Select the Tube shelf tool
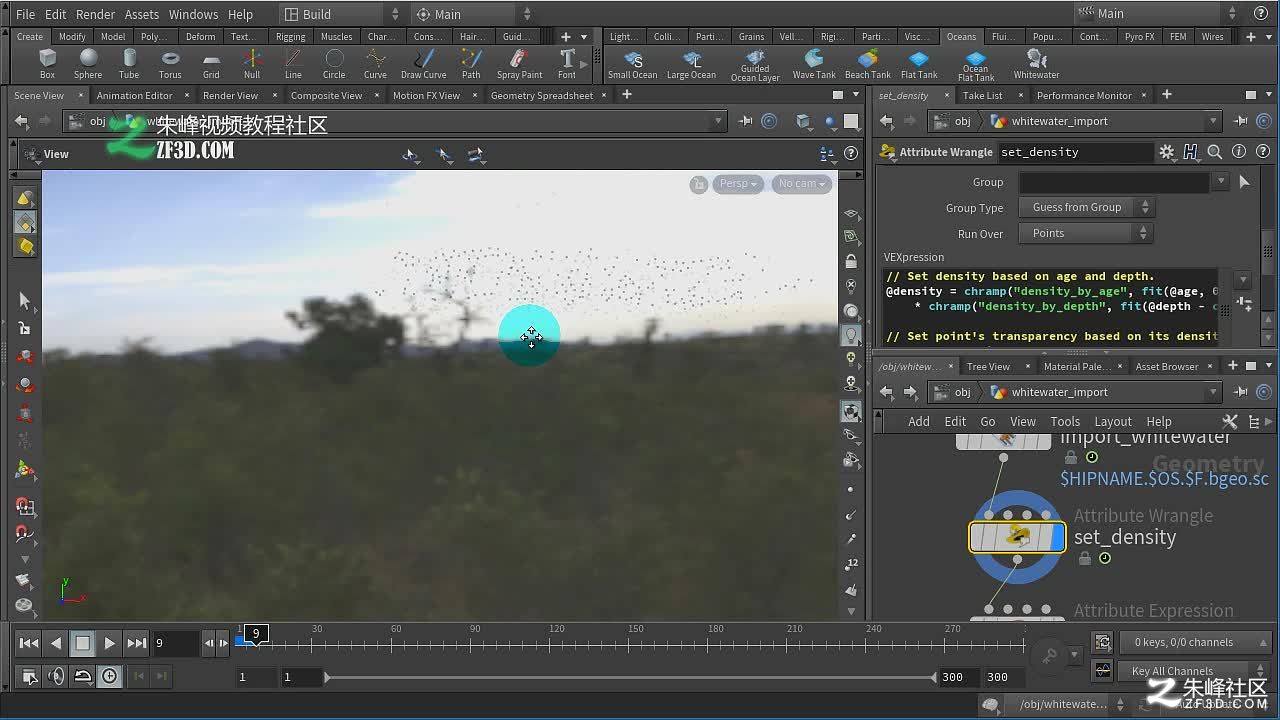 point(129,63)
